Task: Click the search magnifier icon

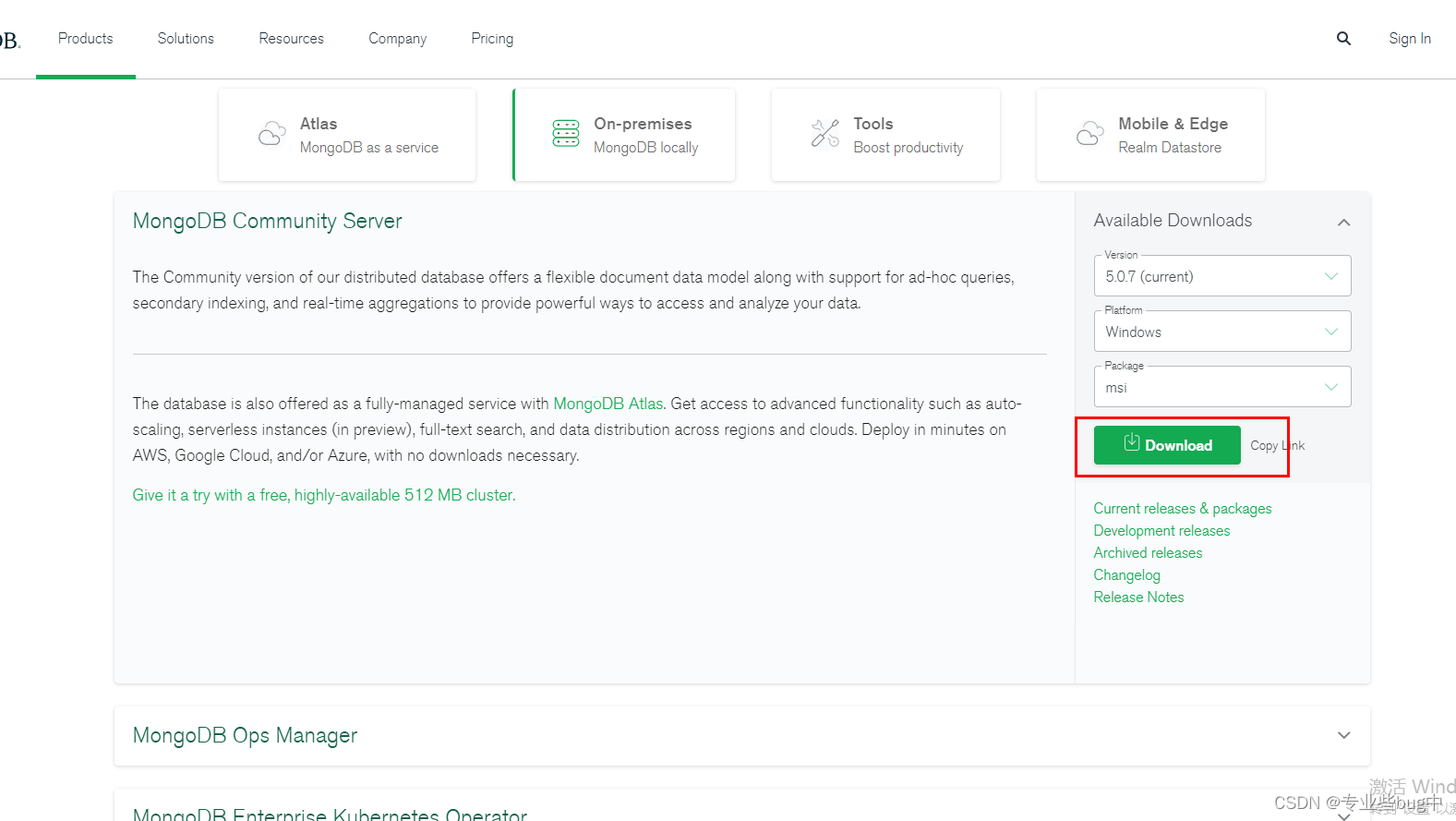Action: (1343, 39)
